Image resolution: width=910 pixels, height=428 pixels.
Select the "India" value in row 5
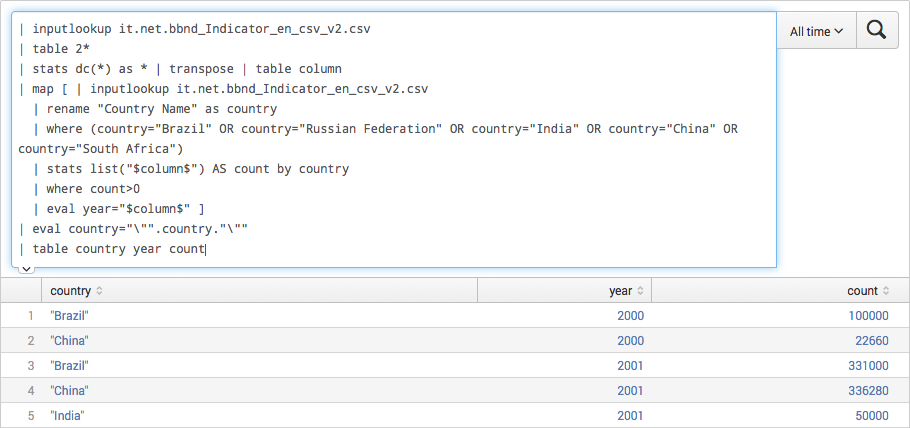pos(66,415)
